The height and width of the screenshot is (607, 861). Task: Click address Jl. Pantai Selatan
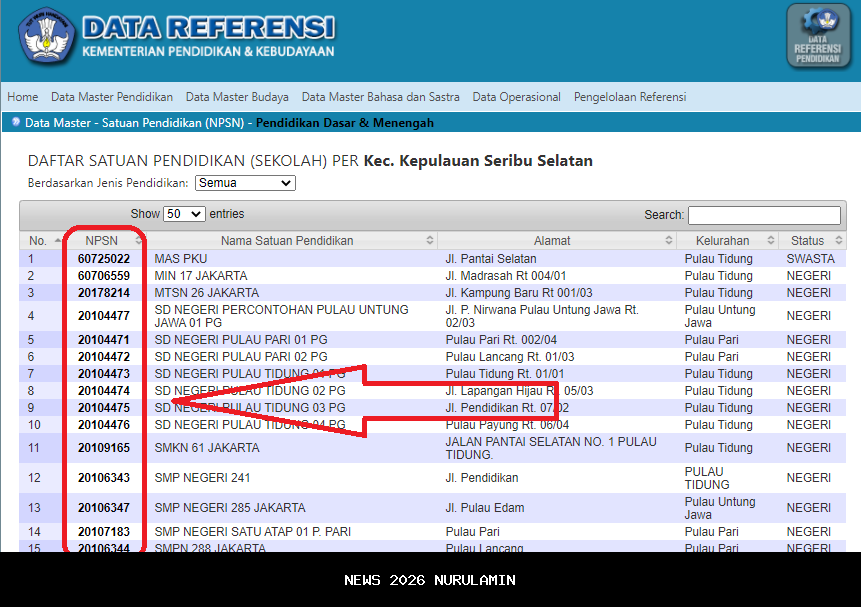[x=491, y=259]
